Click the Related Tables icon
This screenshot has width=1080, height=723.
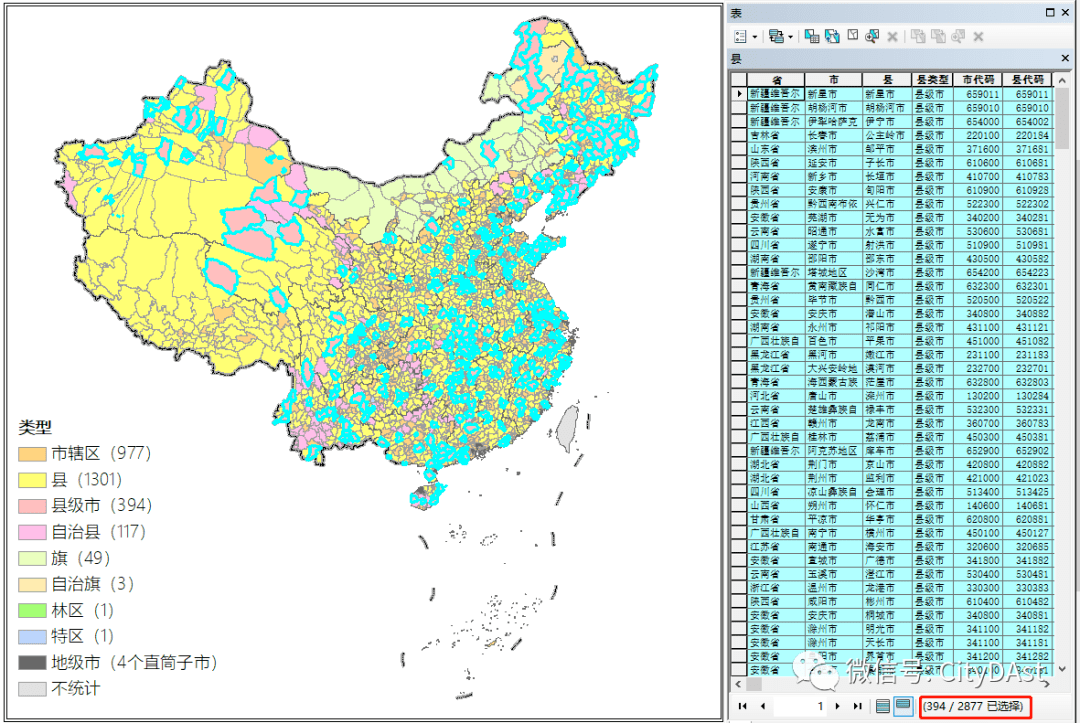pos(776,36)
